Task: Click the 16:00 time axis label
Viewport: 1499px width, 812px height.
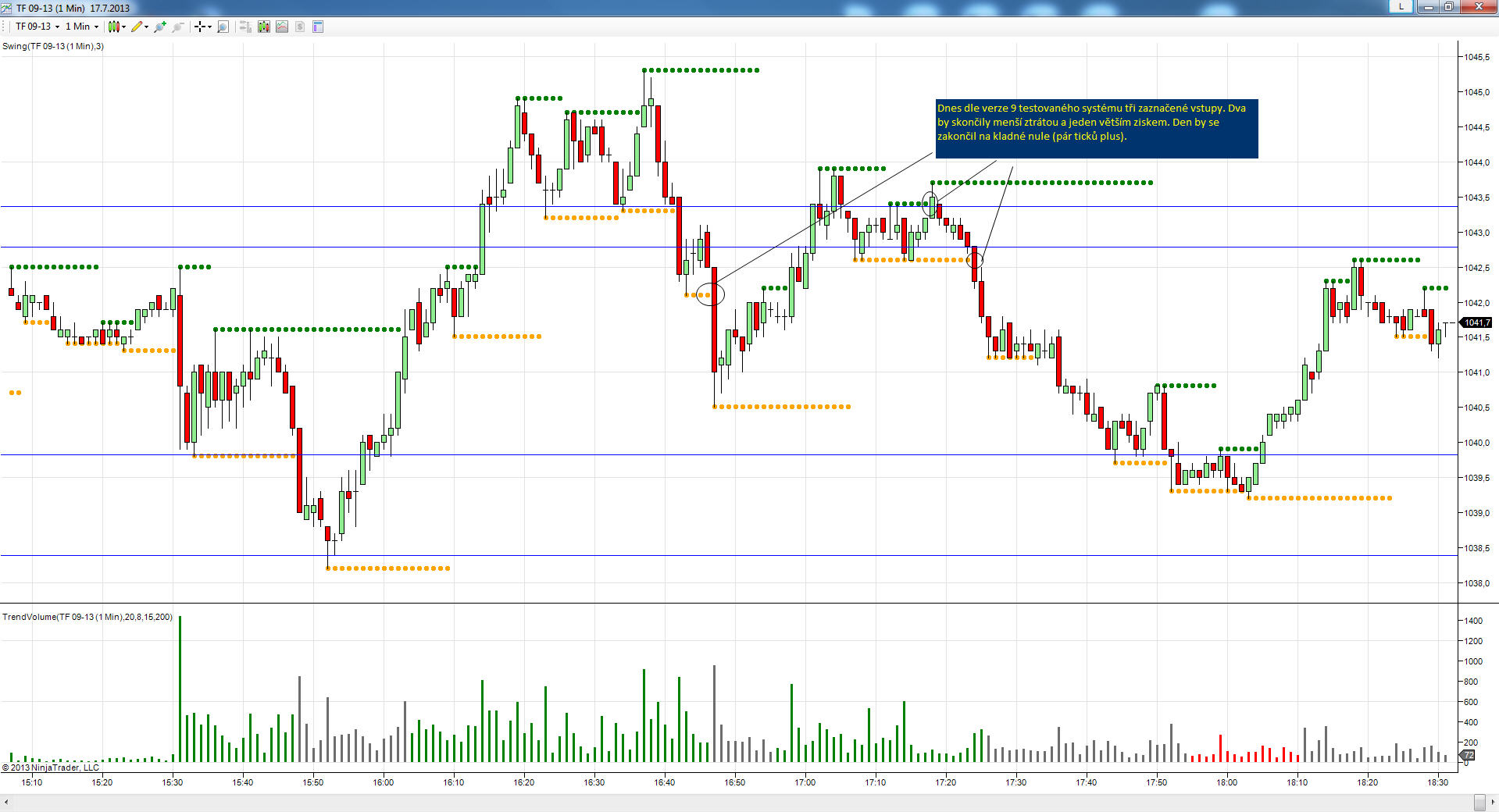Action: point(383,782)
